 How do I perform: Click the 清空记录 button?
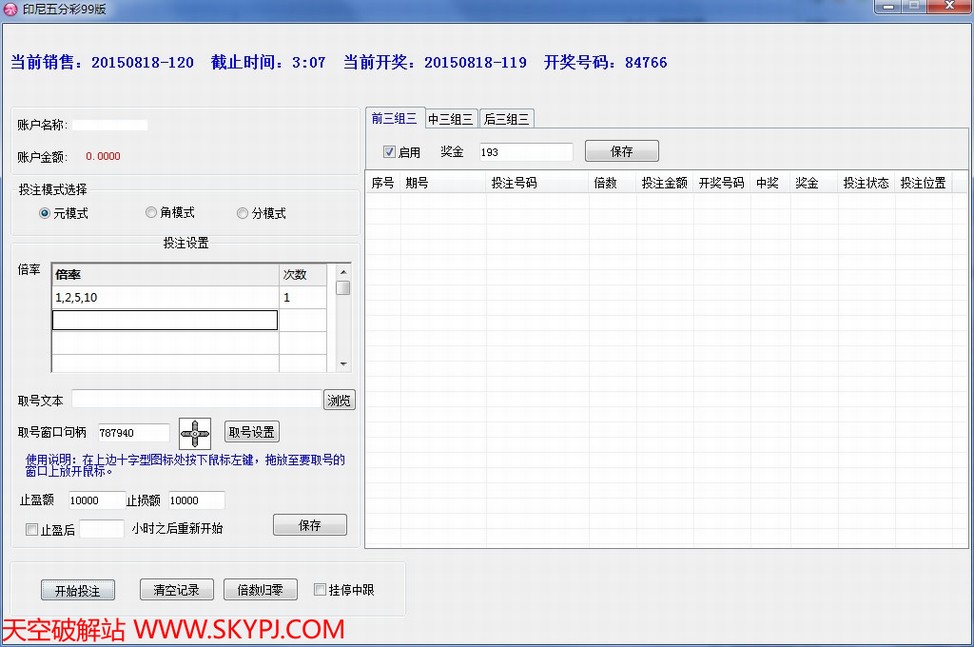177,590
